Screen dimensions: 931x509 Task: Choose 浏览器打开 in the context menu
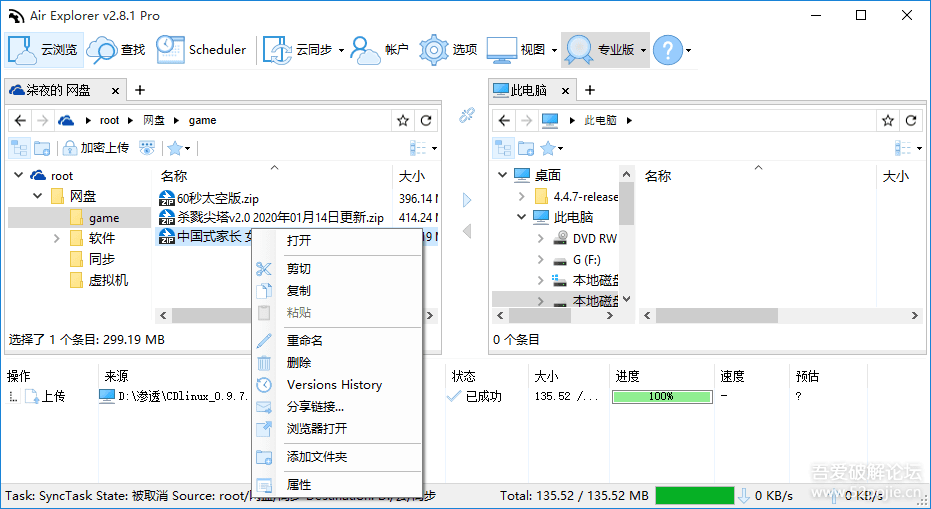click(337, 429)
